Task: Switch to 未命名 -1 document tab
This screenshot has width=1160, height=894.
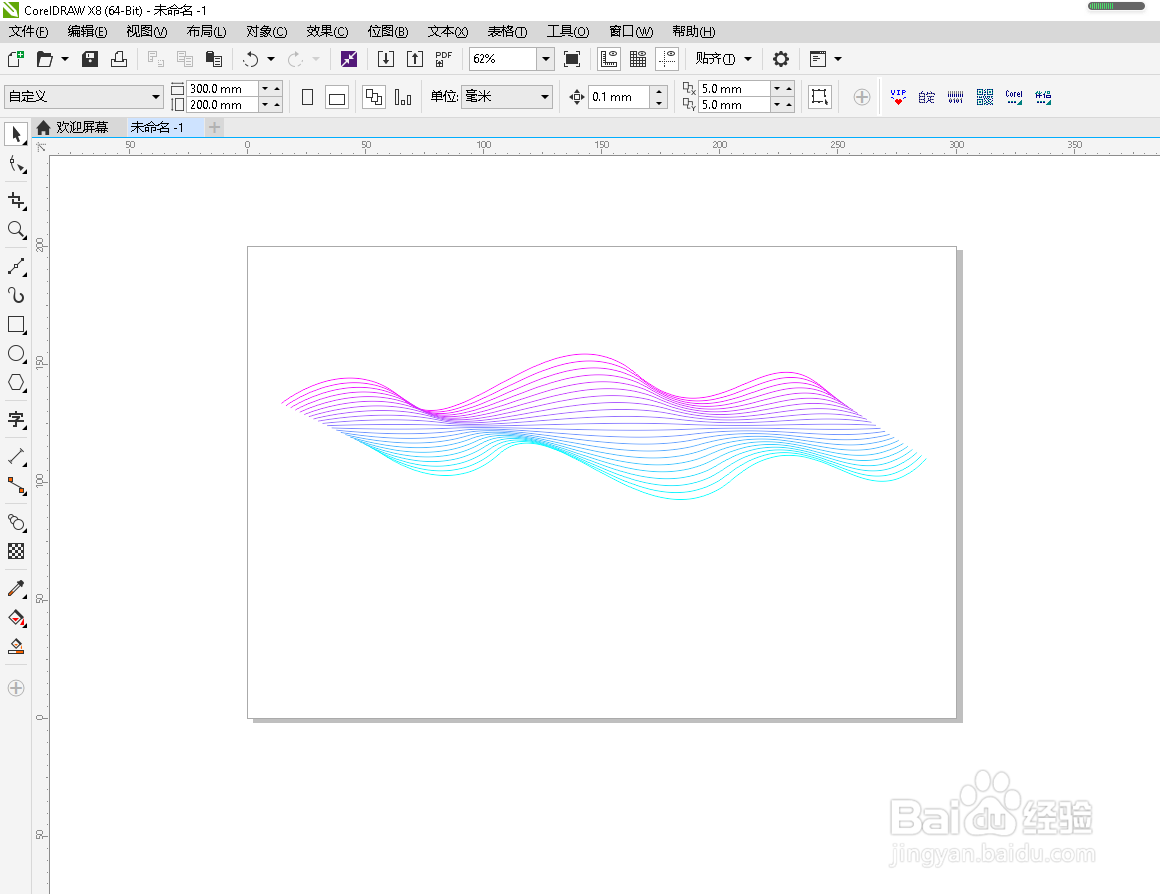Action: tap(158, 127)
